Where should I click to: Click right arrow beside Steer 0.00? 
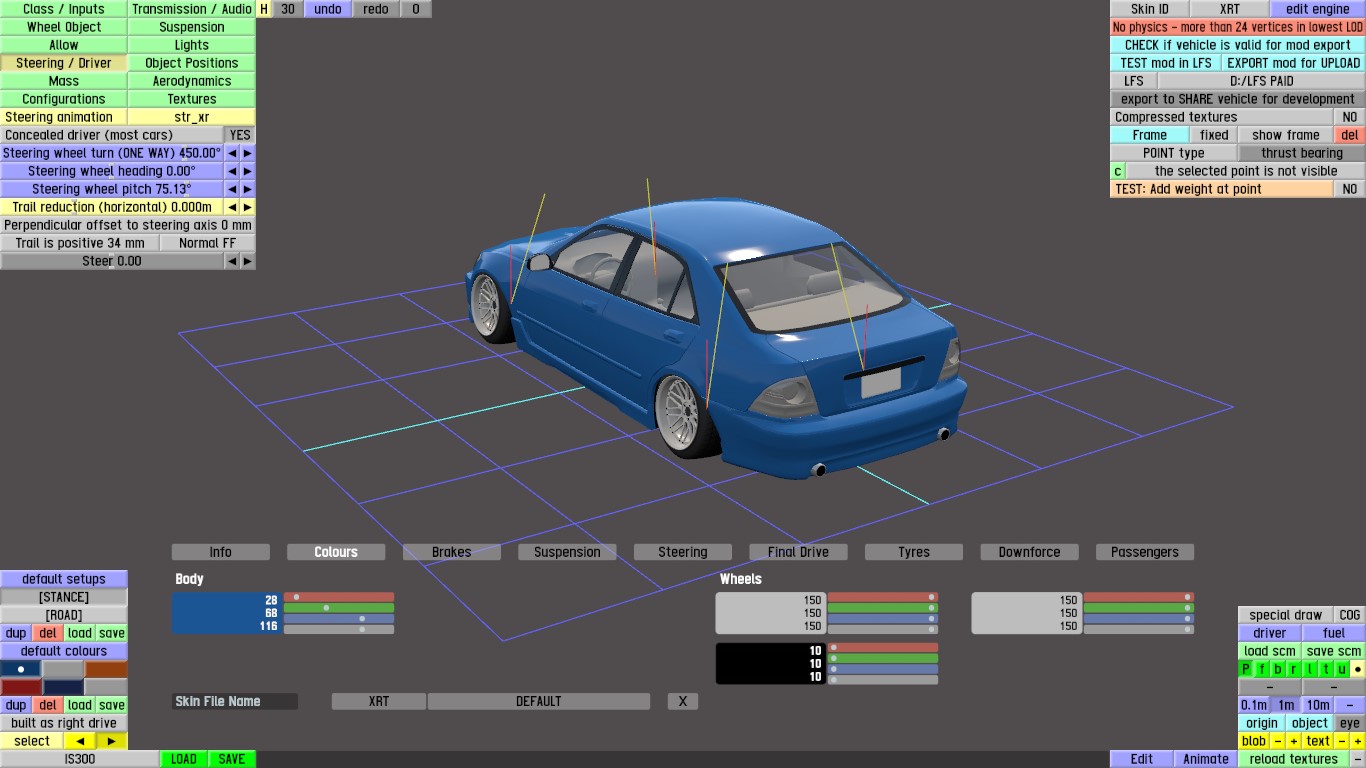[x=248, y=261]
